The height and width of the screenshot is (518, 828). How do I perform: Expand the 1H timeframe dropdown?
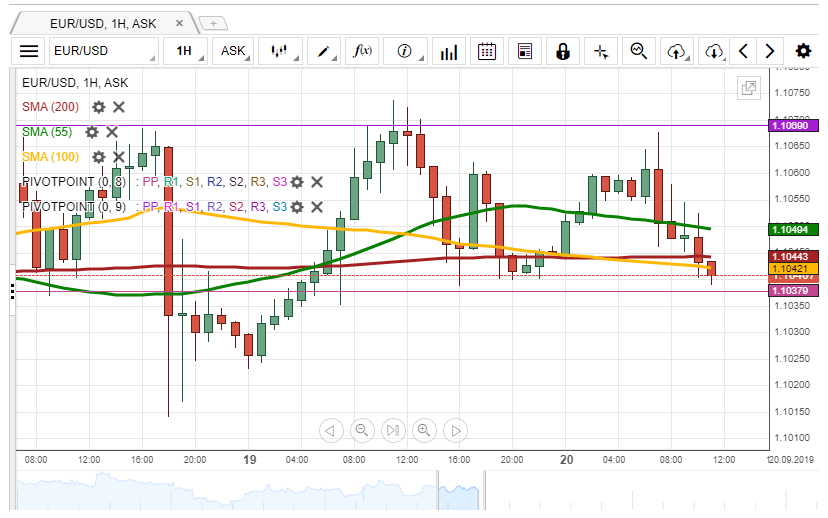[x=186, y=51]
